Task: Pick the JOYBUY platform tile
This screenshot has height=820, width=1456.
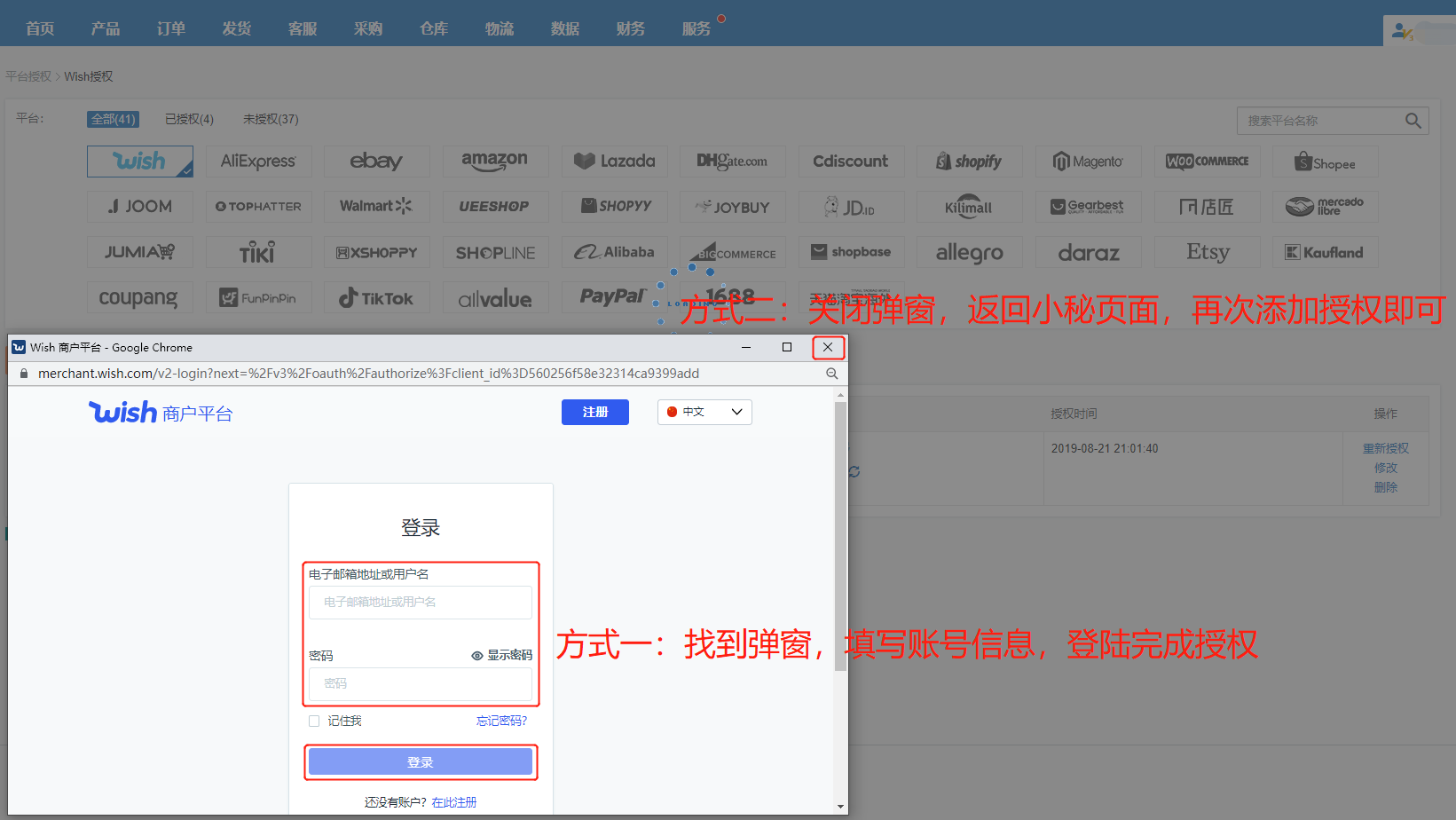Action: [733, 207]
